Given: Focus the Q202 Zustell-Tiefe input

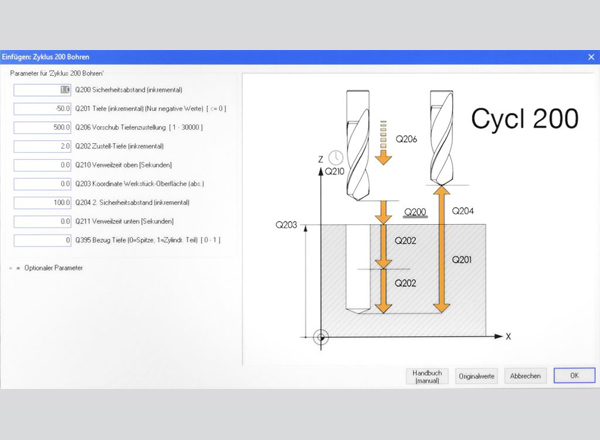Looking at the screenshot, I should pos(42,146).
